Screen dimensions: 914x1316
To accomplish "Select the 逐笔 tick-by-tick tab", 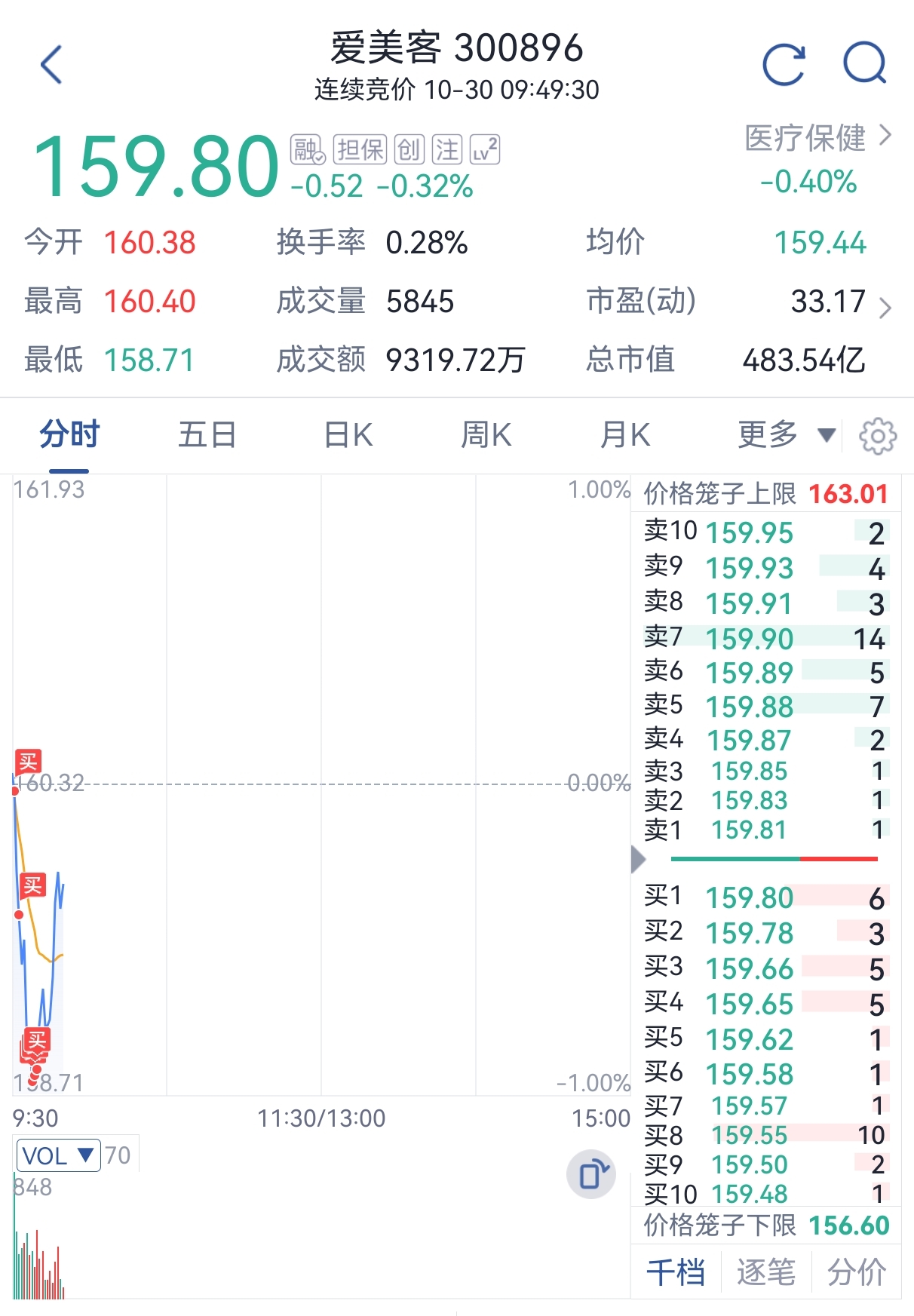I will point(765,1272).
